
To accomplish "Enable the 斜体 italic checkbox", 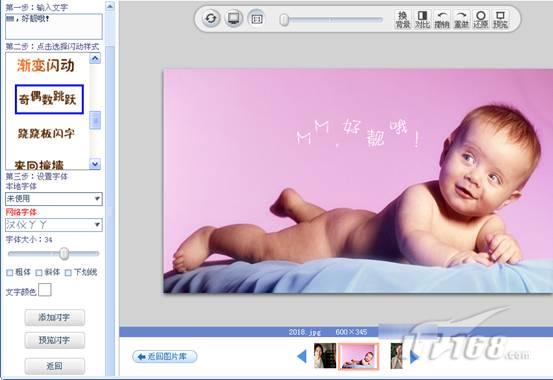I will [x=39, y=272].
